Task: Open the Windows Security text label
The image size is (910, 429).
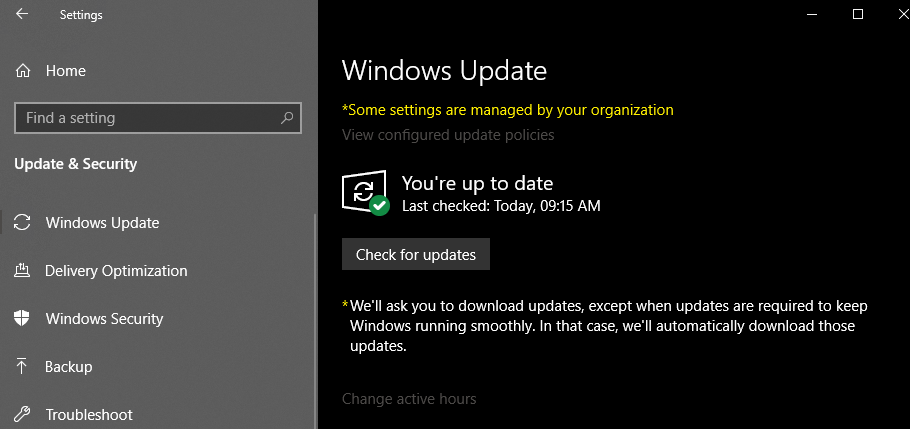Action: coord(104,319)
